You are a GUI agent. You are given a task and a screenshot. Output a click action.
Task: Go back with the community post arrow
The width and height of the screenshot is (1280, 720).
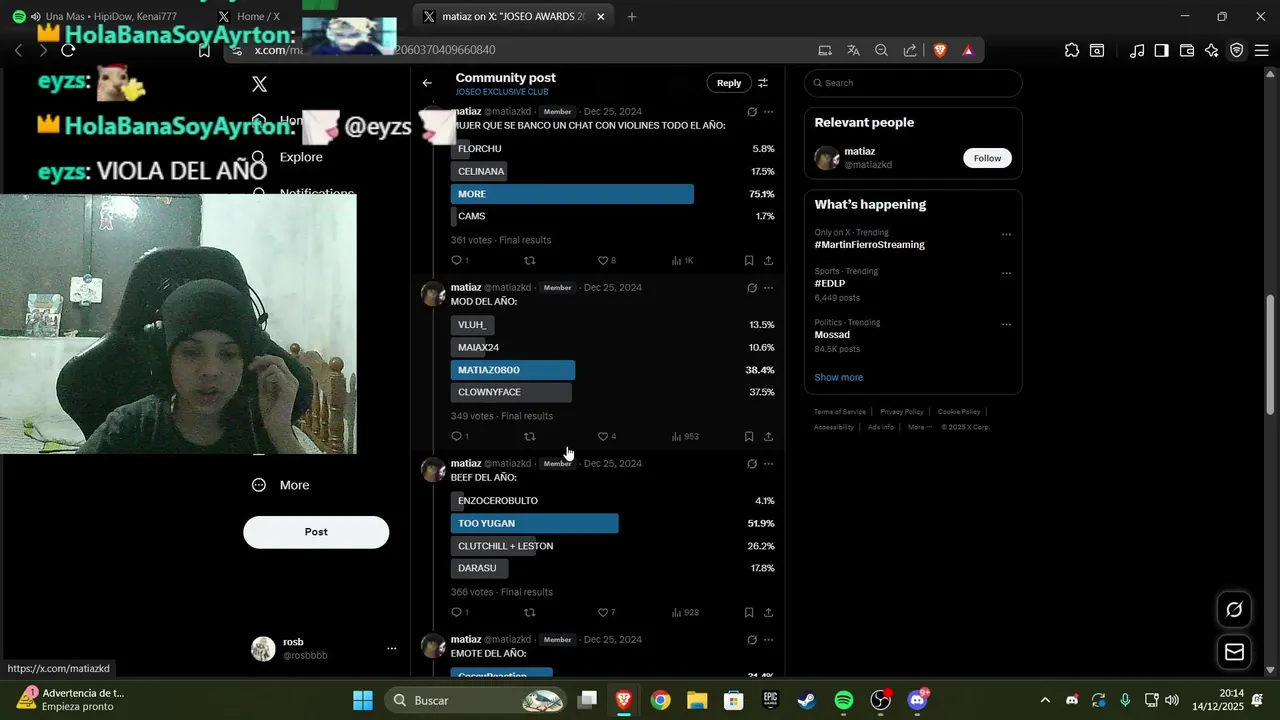click(x=427, y=83)
